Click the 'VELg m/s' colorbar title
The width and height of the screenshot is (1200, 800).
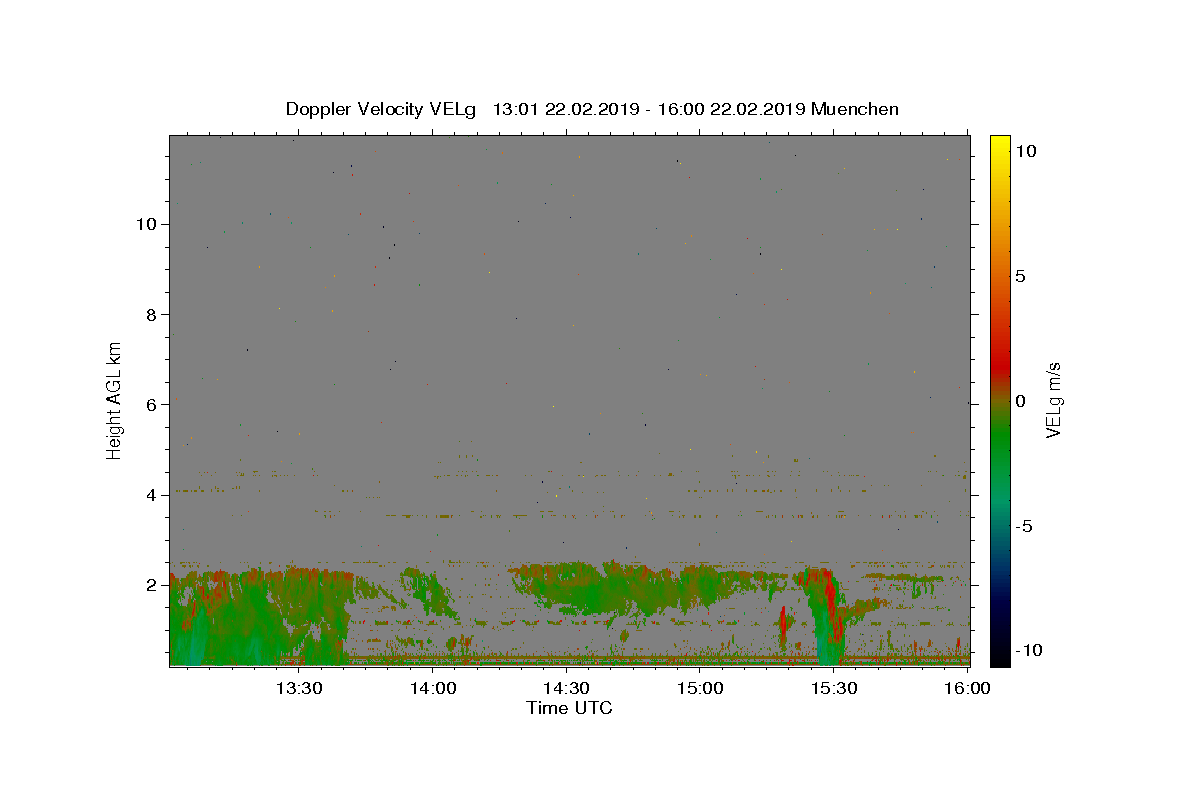[1053, 401]
